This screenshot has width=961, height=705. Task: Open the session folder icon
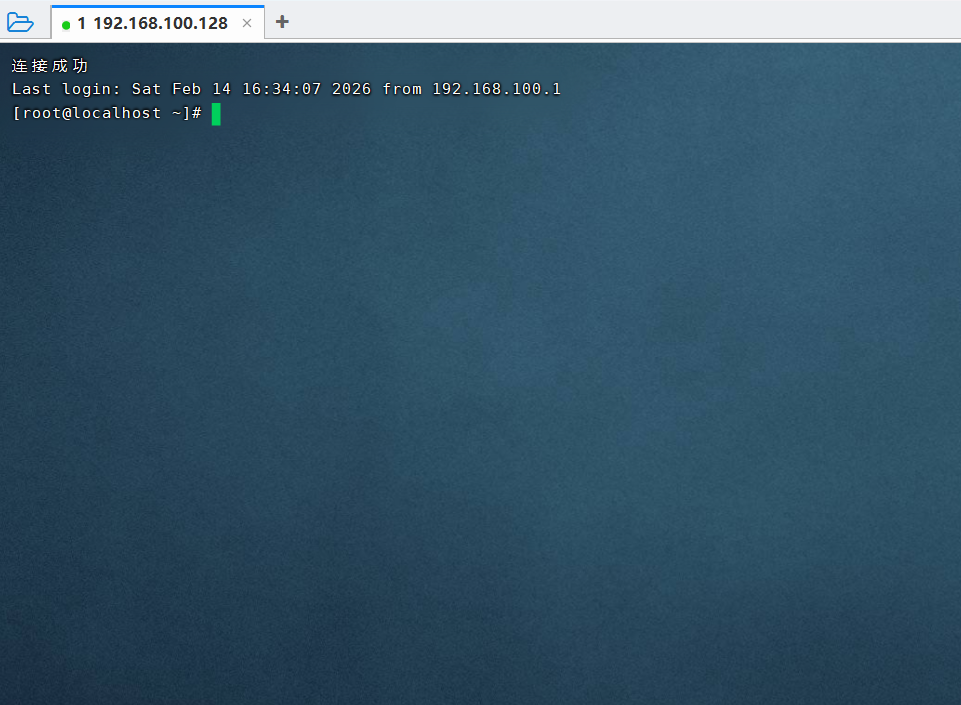20,22
